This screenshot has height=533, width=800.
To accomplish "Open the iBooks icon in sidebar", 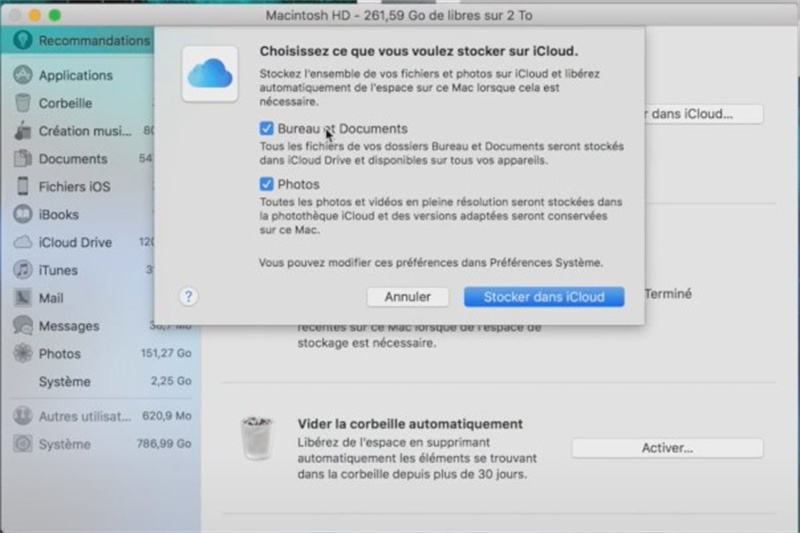I will coord(22,214).
